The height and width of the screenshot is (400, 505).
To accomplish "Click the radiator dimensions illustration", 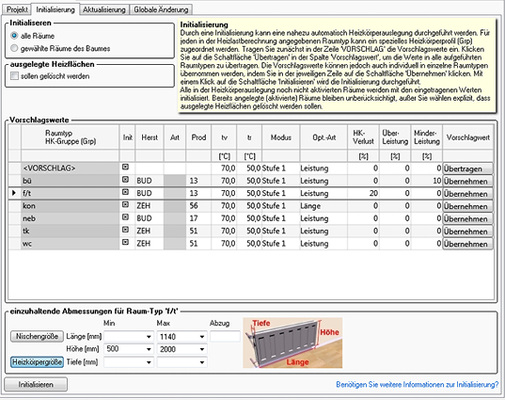I will pyautogui.click(x=292, y=343).
